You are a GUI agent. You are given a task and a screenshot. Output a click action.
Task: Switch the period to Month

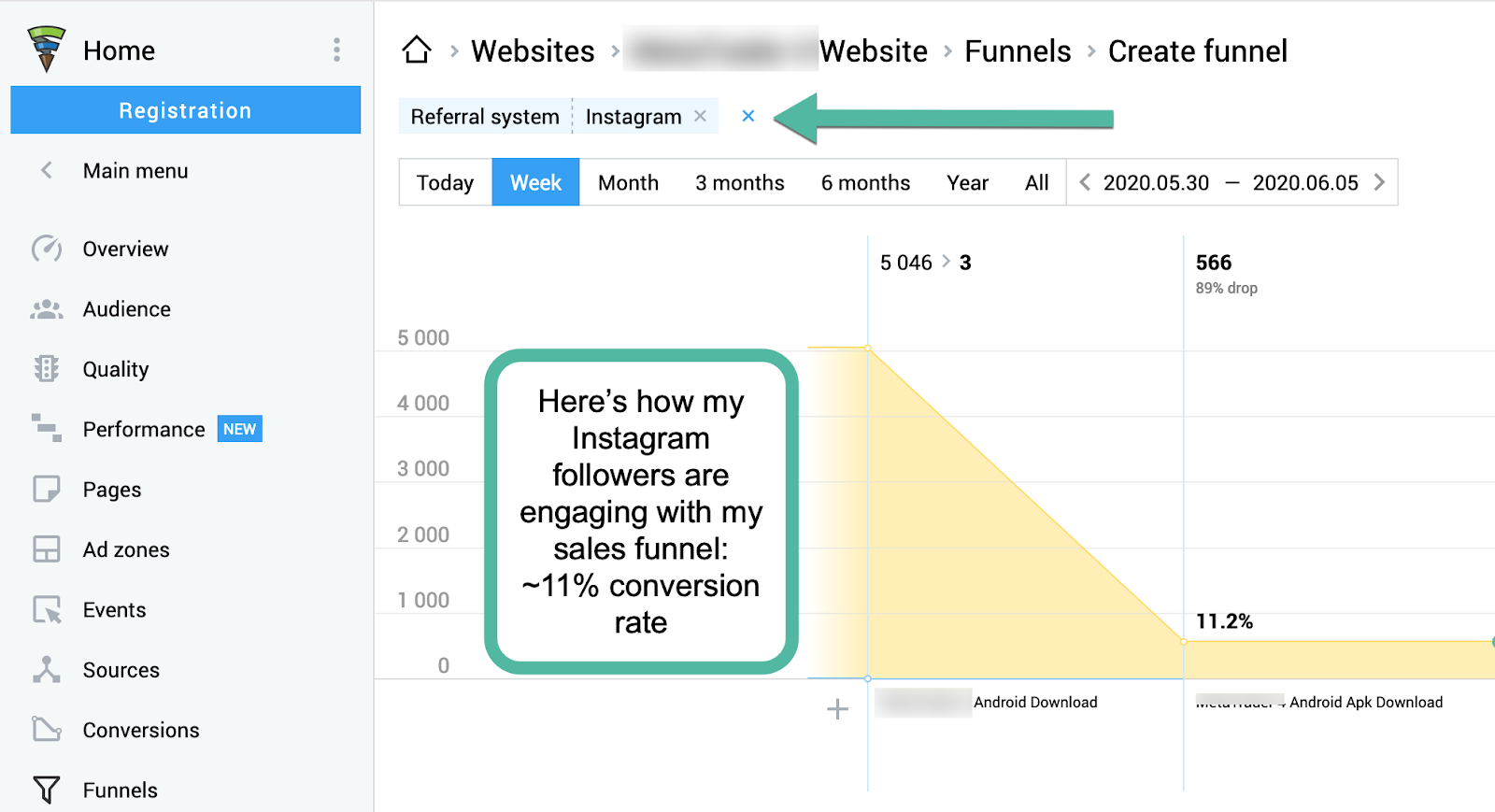tap(628, 182)
